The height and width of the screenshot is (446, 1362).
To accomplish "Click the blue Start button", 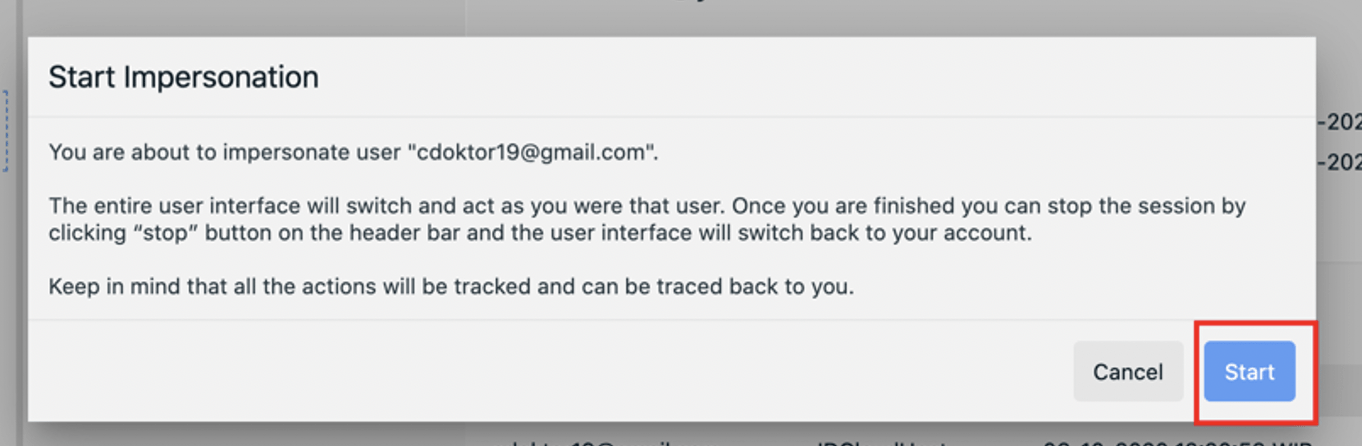I will pos(1249,372).
